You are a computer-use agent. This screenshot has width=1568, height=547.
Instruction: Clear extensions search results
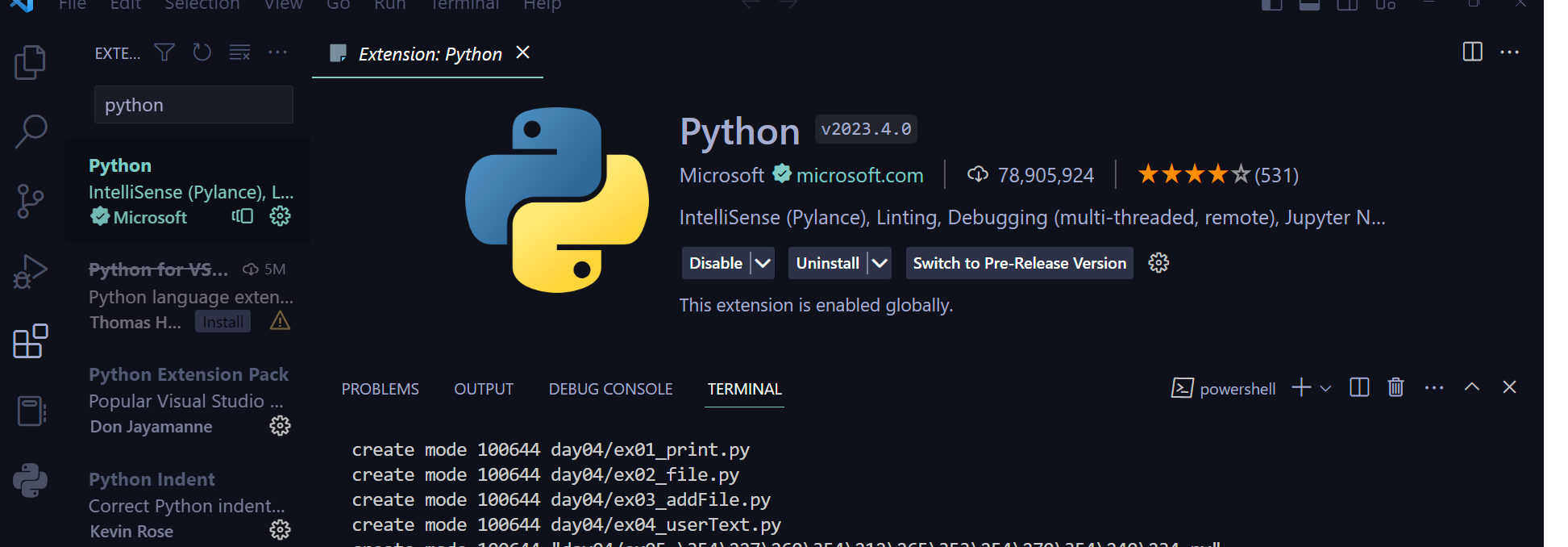coord(239,52)
